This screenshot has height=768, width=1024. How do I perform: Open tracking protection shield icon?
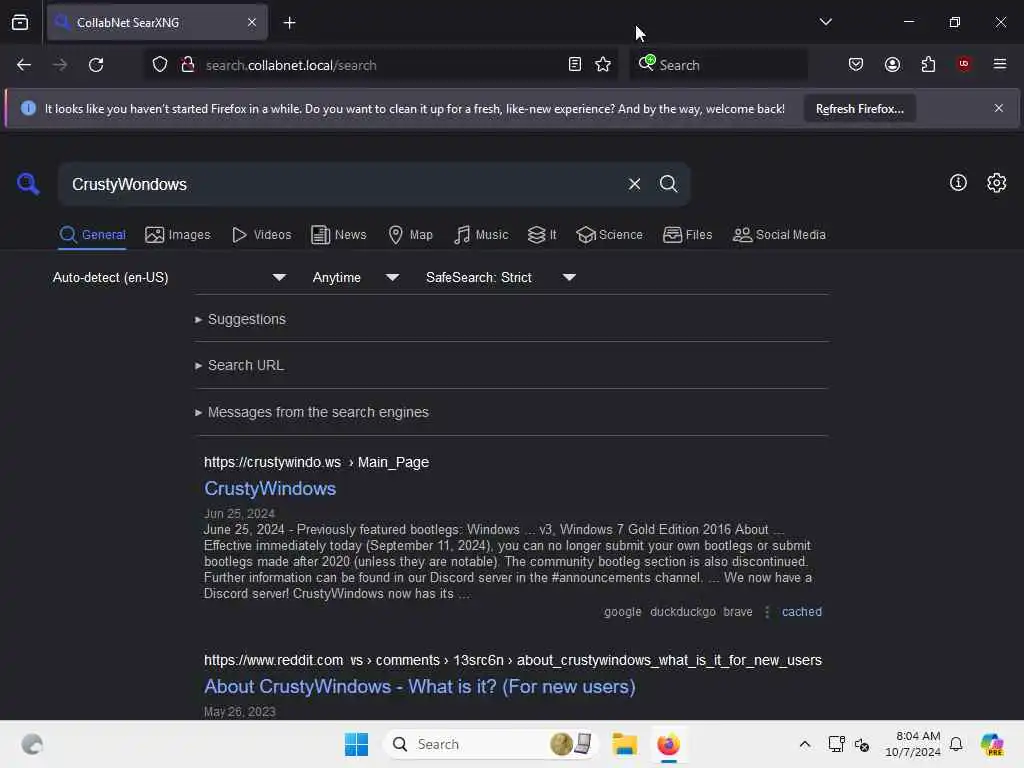pyautogui.click(x=160, y=65)
